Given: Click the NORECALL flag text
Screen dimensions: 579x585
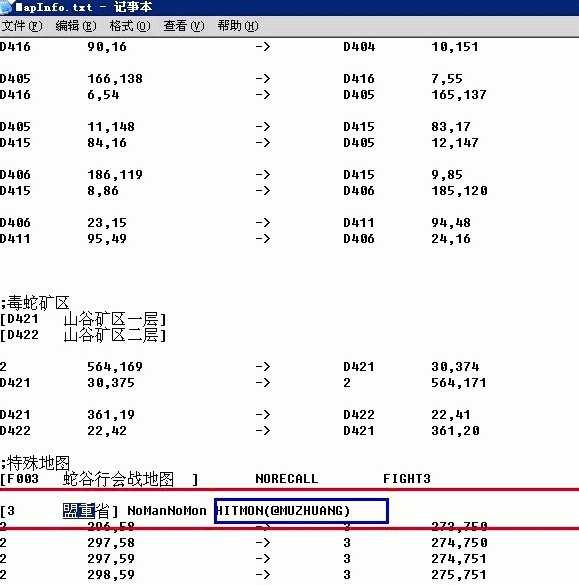Looking at the screenshot, I should click(x=287, y=479).
